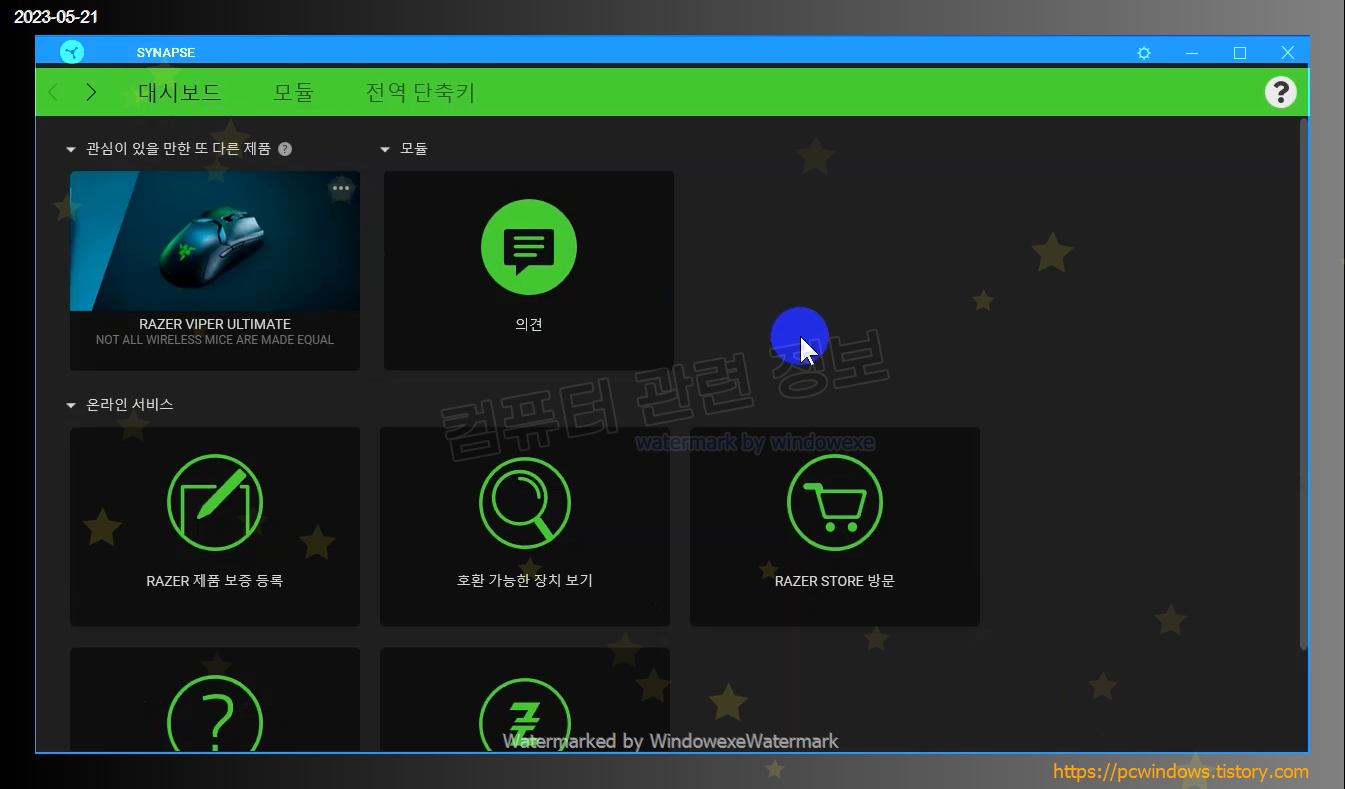The width and height of the screenshot is (1345, 789).
Task: Click the vertical scrollbar
Action: (1303, 384)
